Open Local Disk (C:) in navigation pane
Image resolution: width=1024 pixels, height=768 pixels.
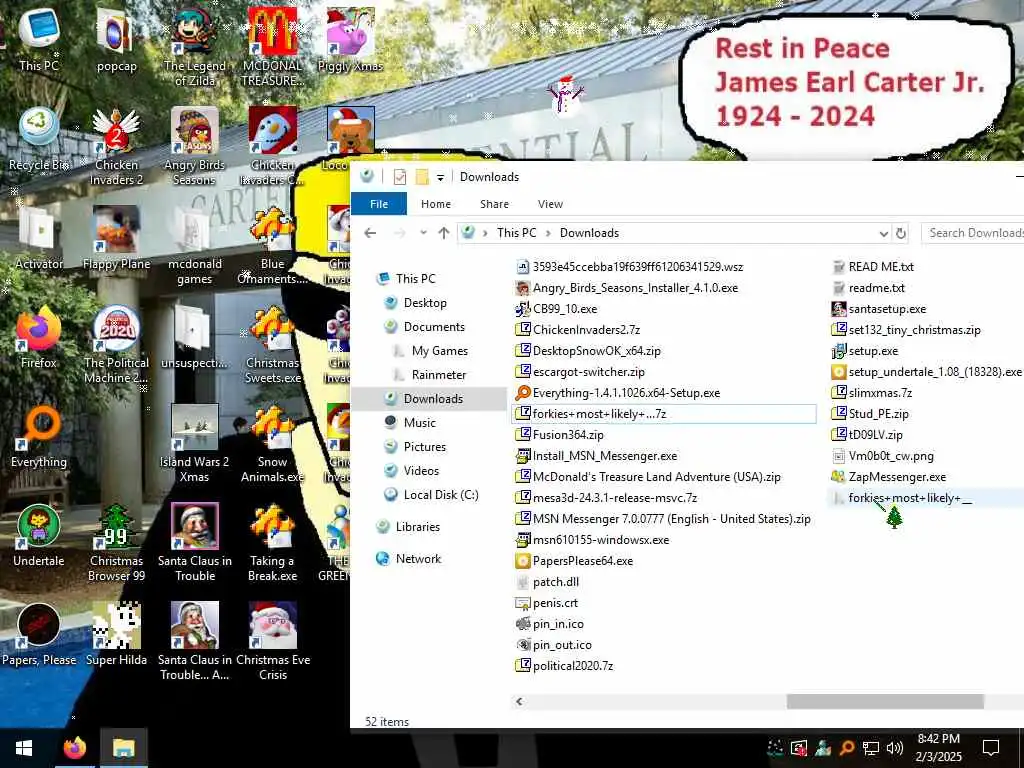(x=441, y=495)
